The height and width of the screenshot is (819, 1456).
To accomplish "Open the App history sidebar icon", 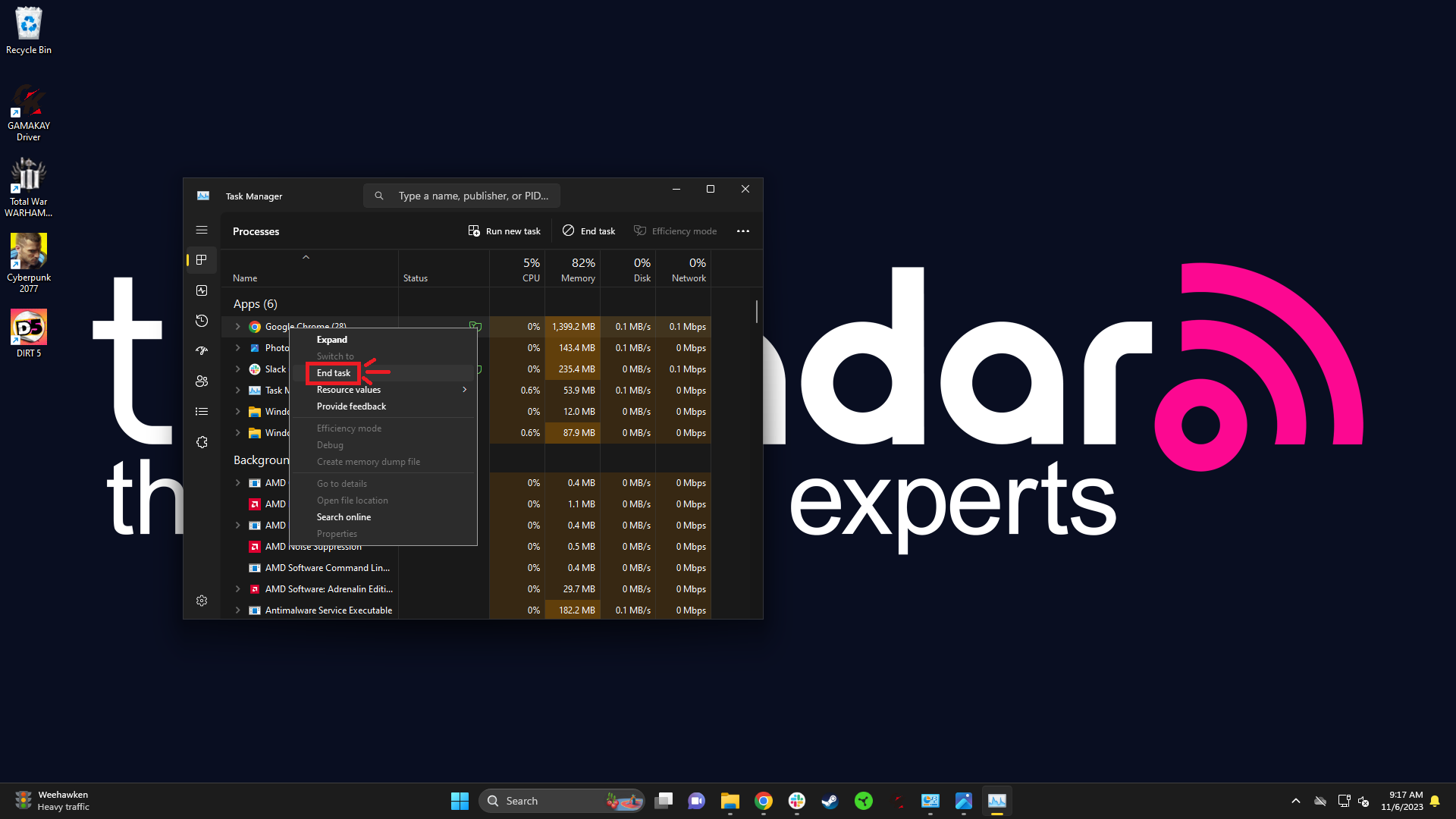I will click(202, 321).
